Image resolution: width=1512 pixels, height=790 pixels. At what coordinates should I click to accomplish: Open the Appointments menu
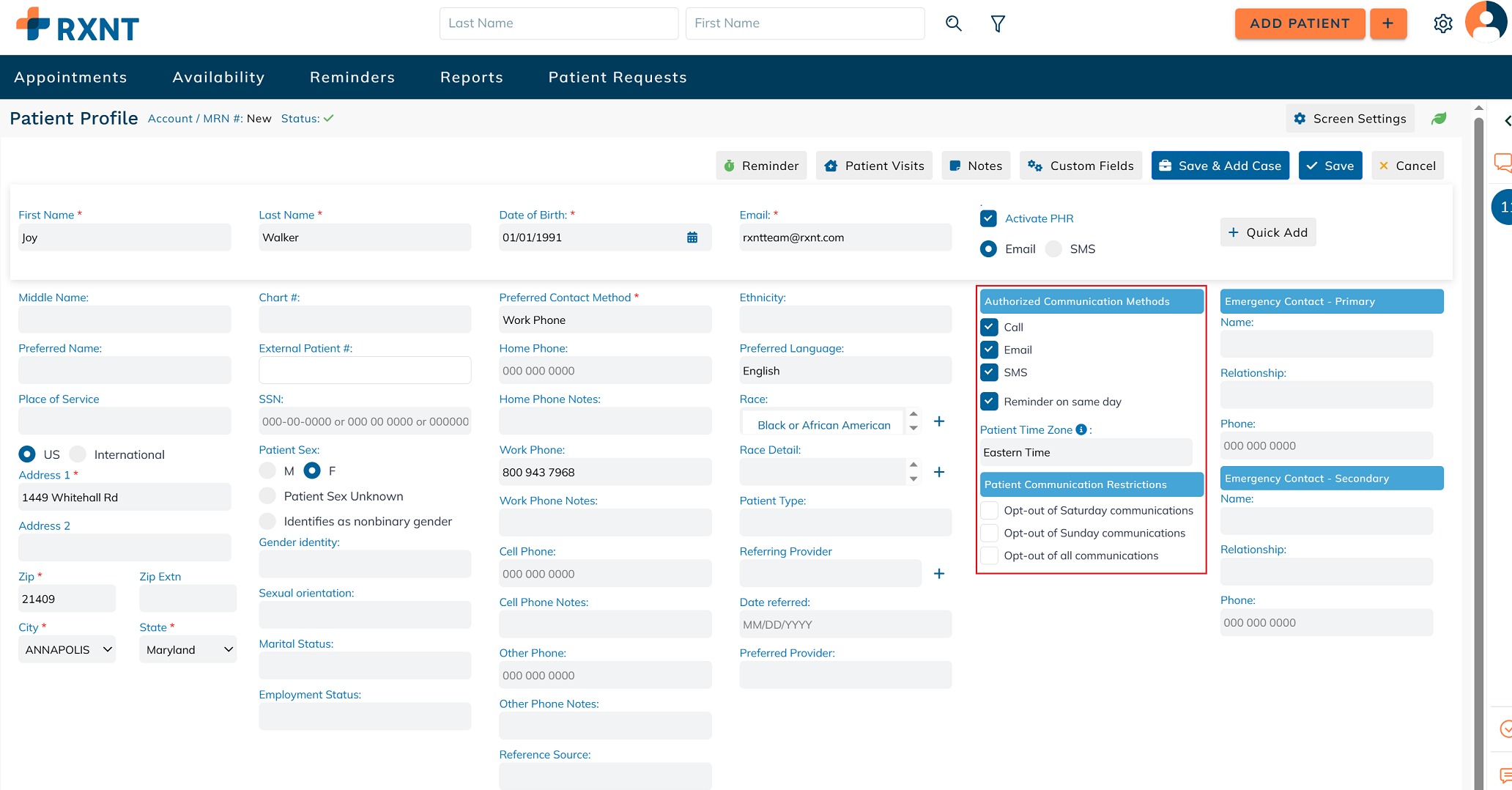70,77
